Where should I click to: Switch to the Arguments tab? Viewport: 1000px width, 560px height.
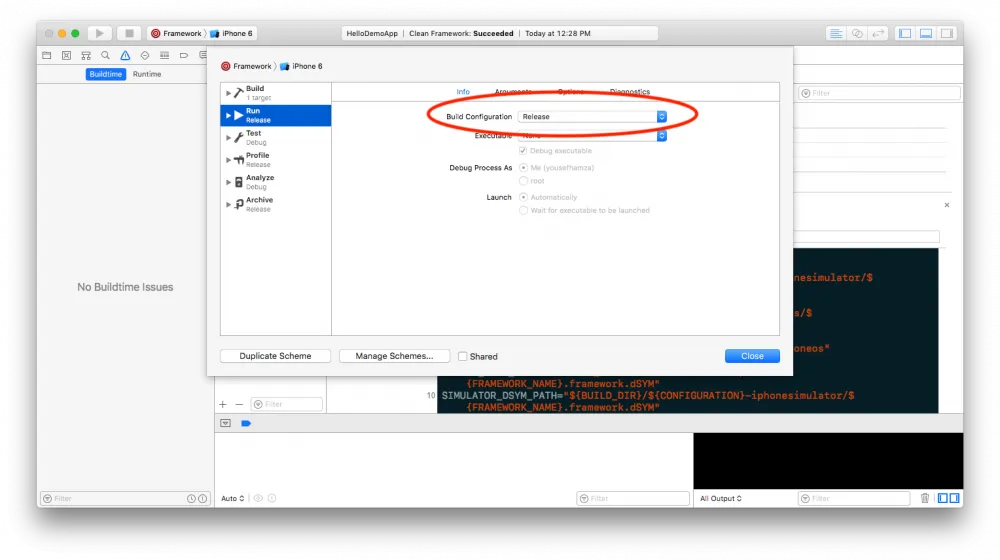point(513,92)
